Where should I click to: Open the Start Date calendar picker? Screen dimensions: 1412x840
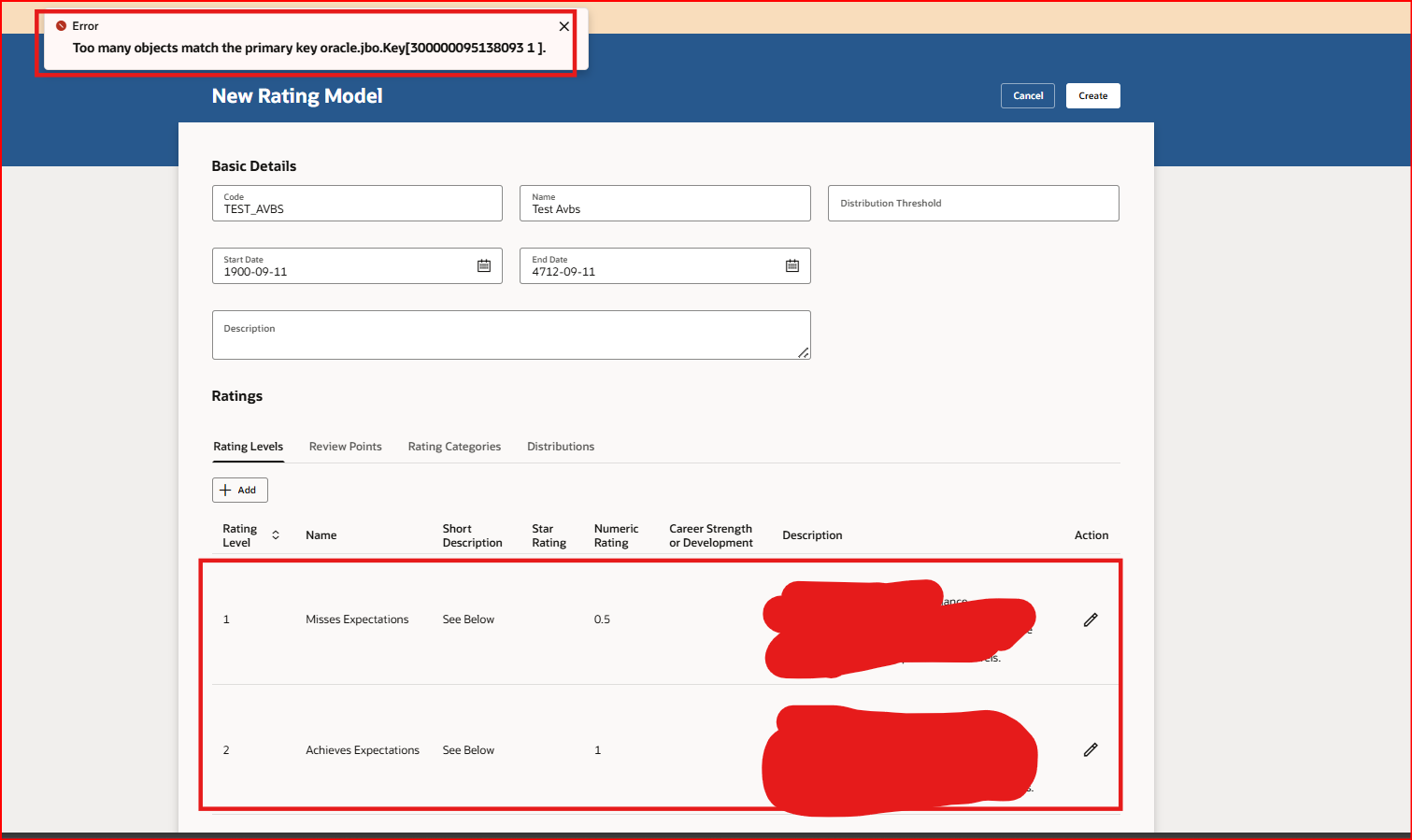pyautogui.click(x=484, y=265)
